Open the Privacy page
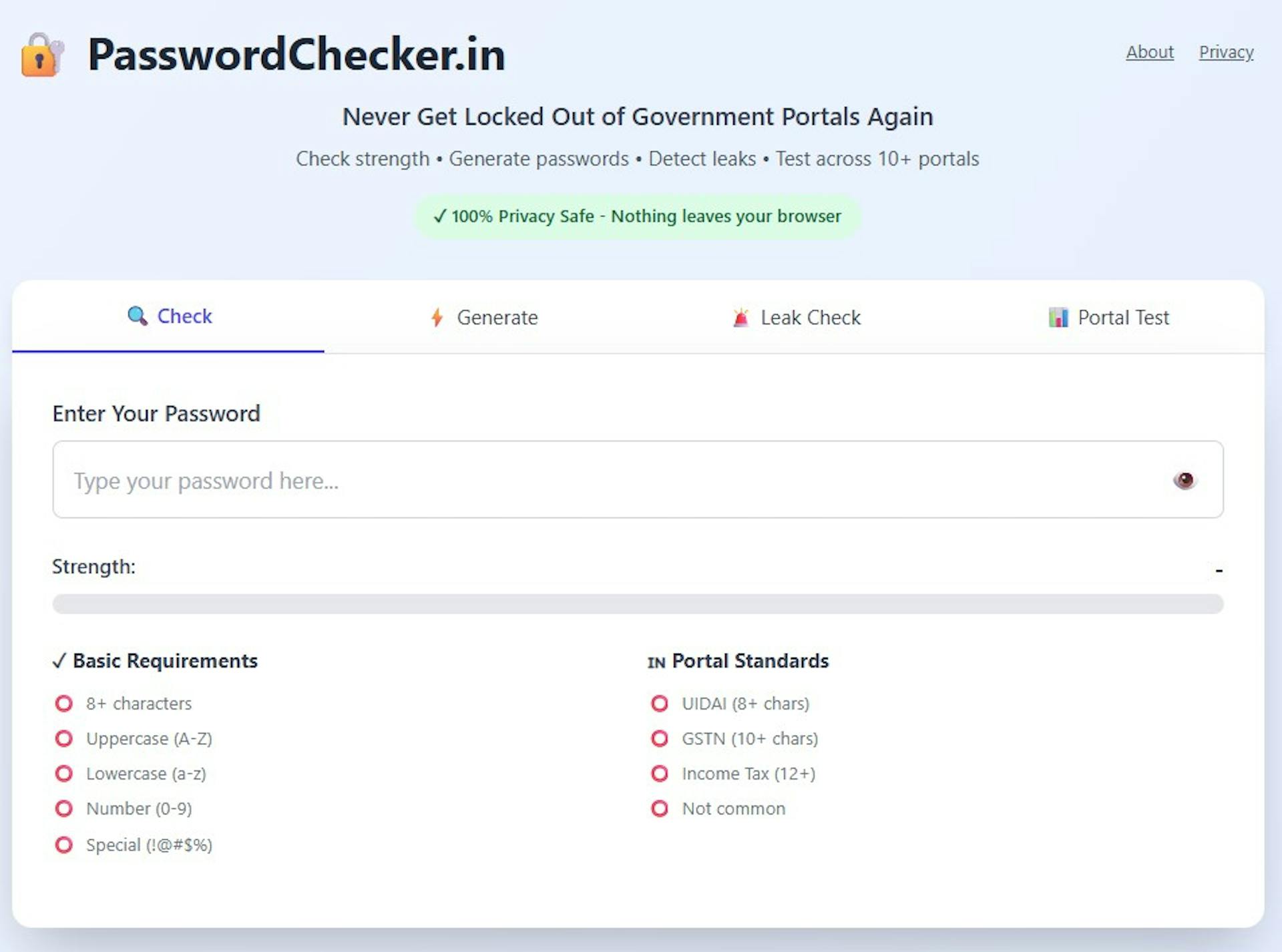The width and height of the screenshot is (1282, 952). click(x=1227, y=52)
